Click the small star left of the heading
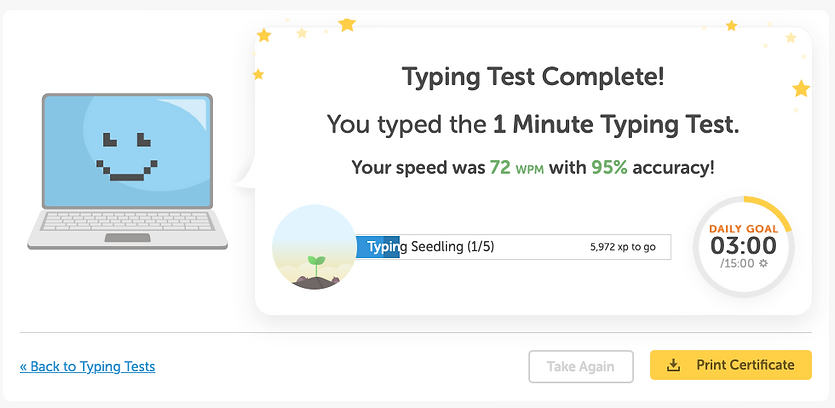 (258, 74)
